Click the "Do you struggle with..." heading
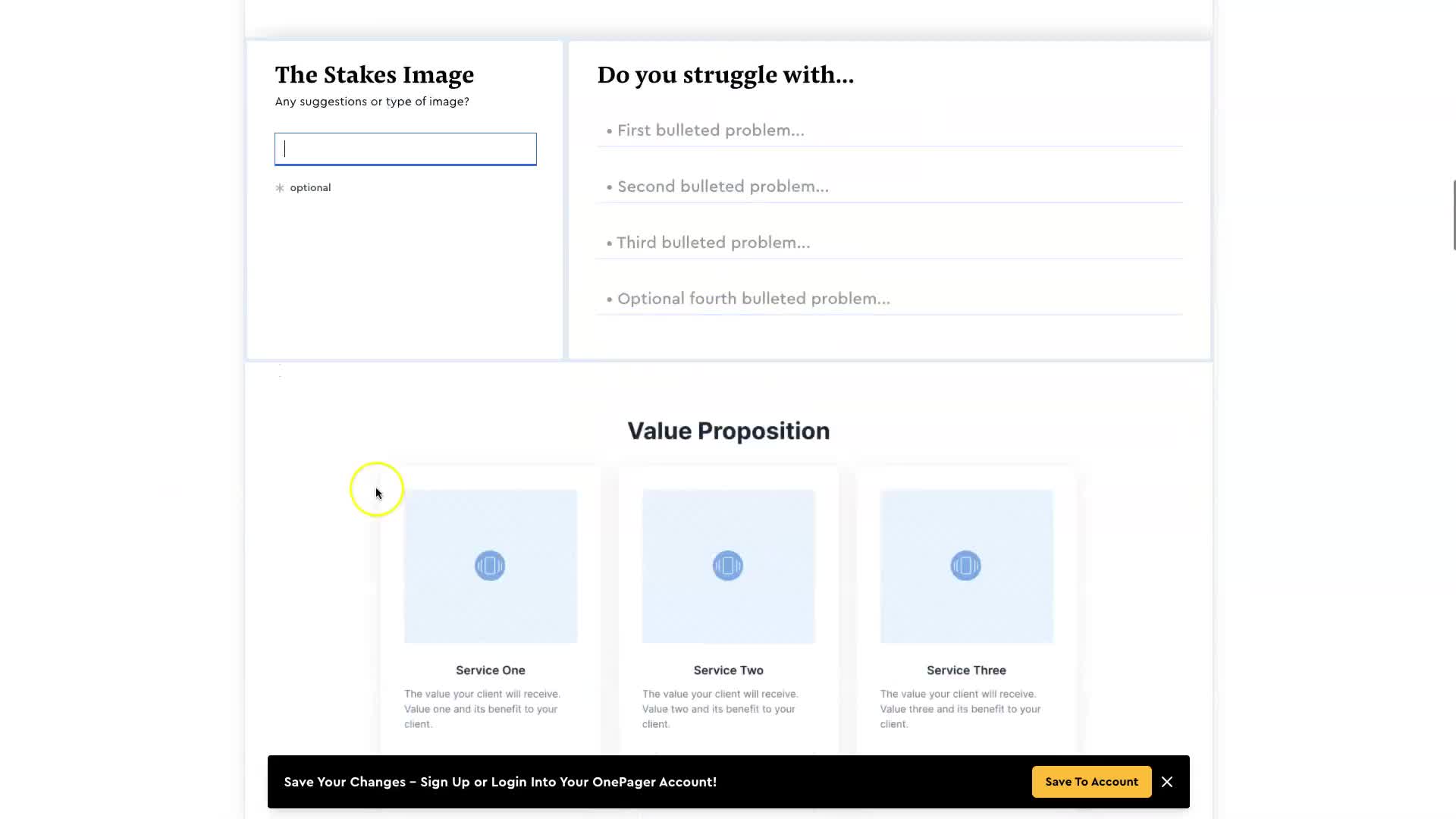The width and height of the screenshot is (1456, 819). [725, 75]
